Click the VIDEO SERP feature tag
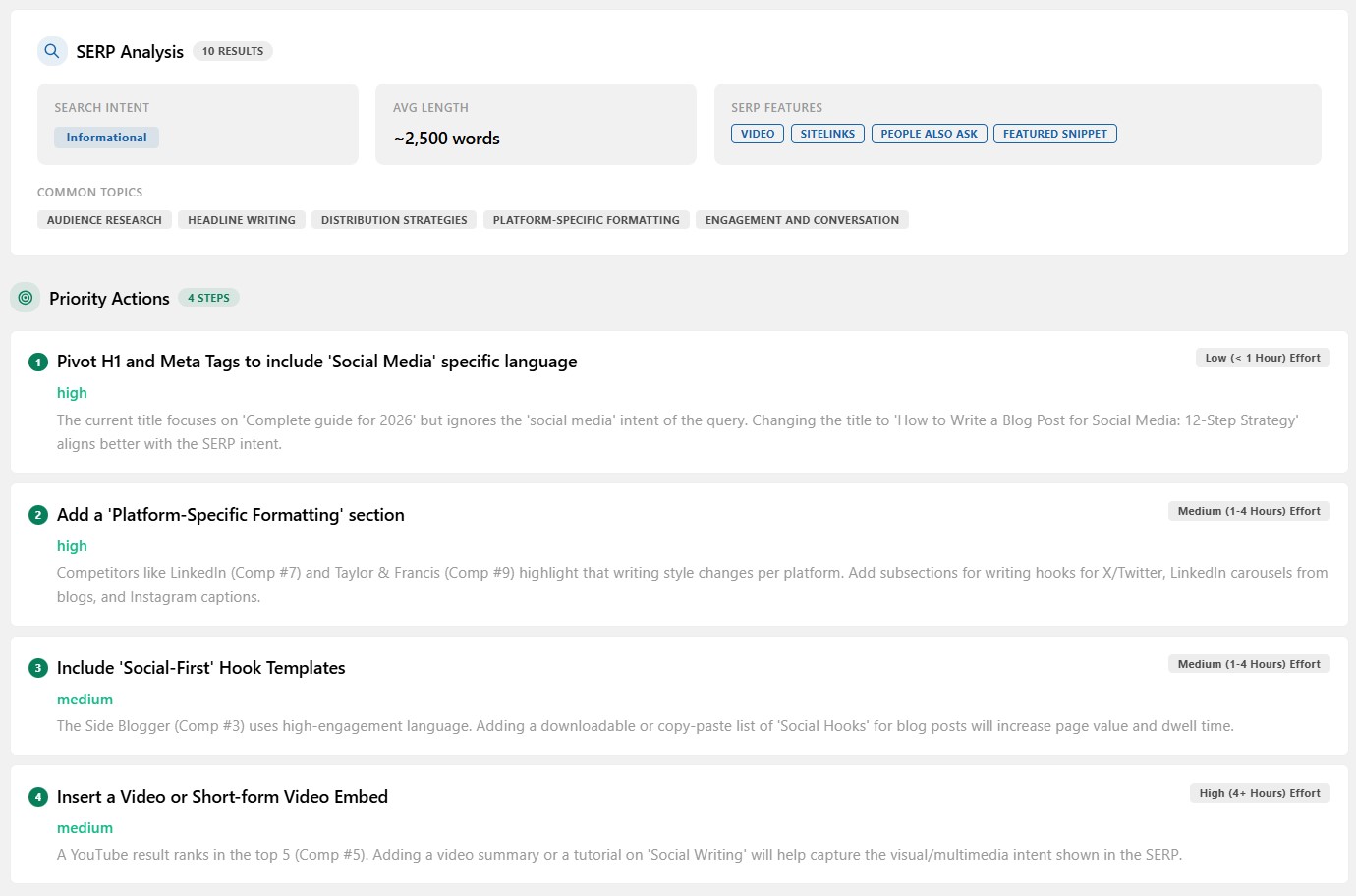 758,134
